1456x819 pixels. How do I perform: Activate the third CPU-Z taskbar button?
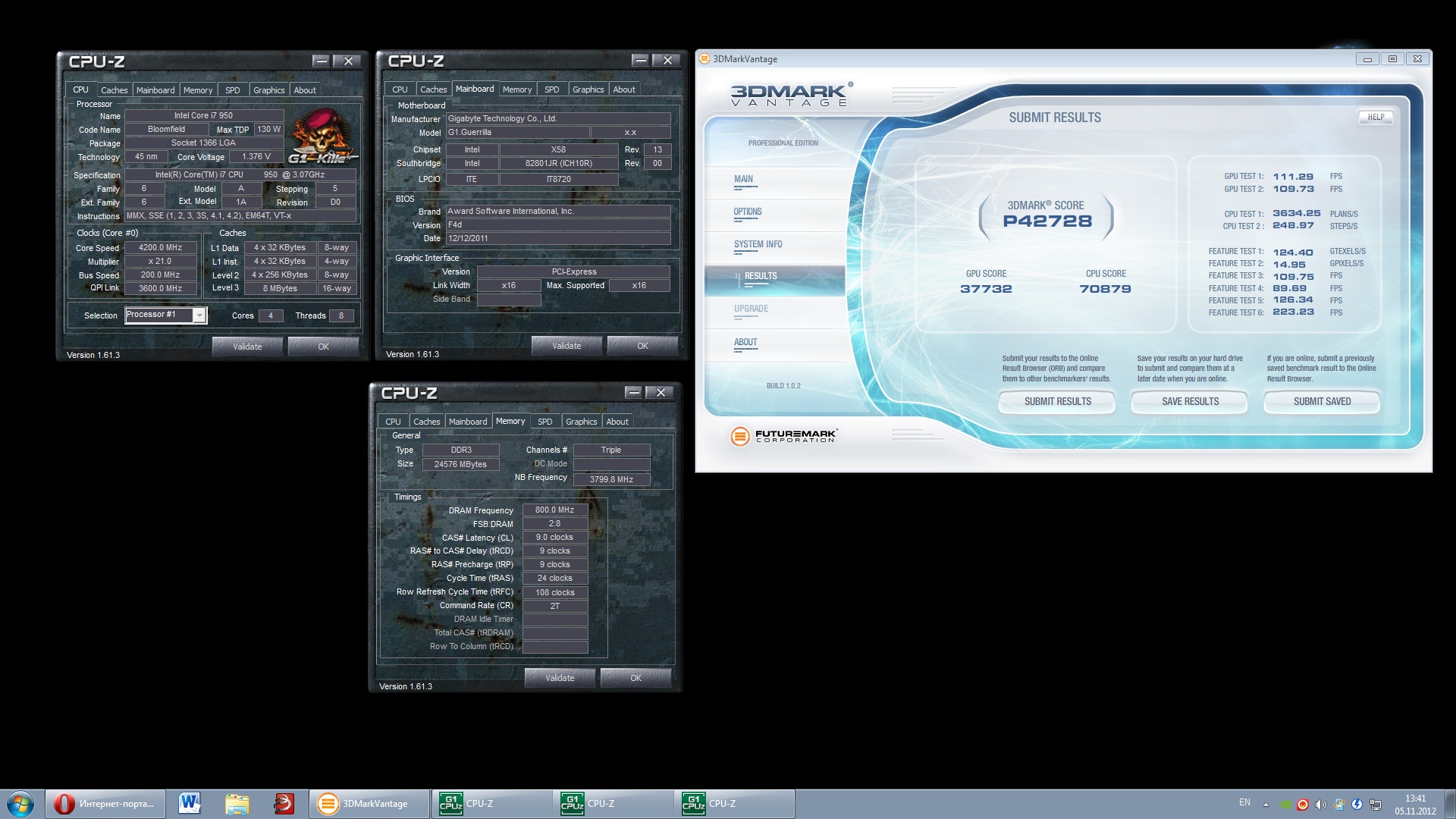tap(734, 804)
